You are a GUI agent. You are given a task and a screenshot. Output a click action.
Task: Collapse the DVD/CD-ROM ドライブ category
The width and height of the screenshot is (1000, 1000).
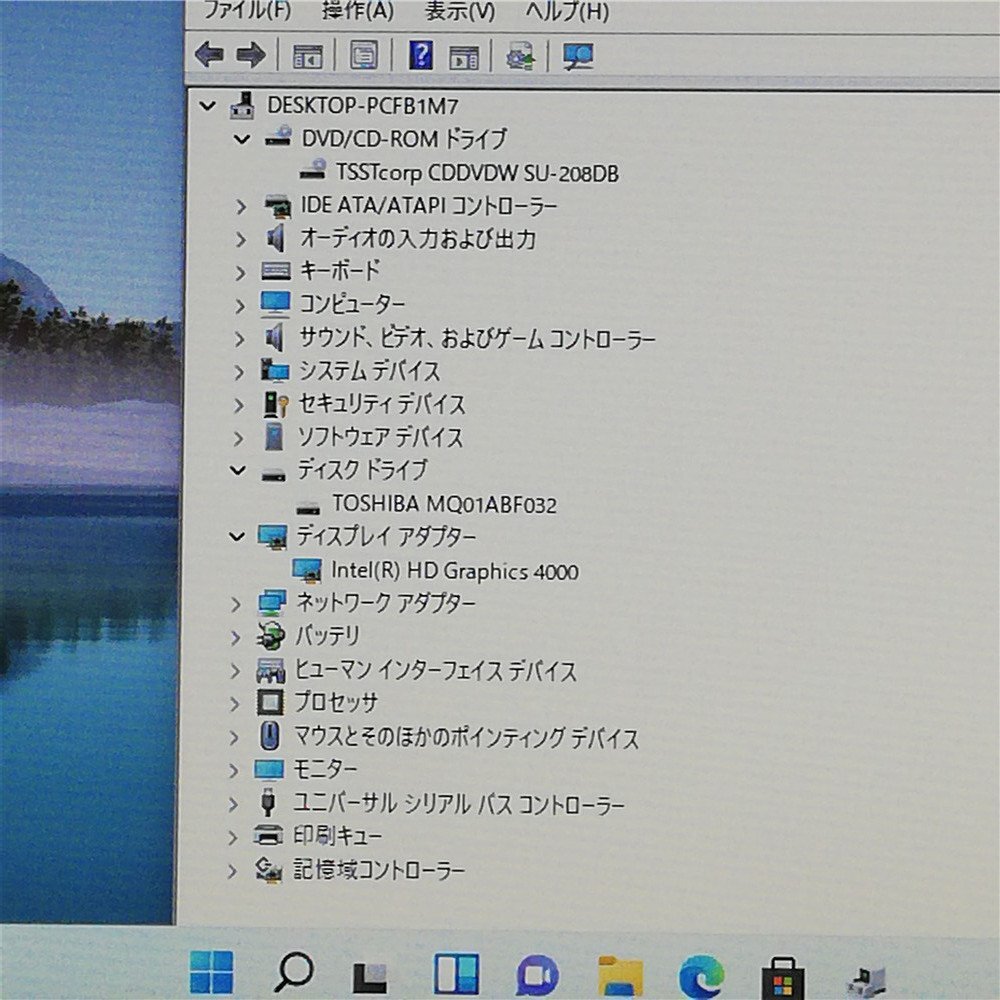click(242, 138)
